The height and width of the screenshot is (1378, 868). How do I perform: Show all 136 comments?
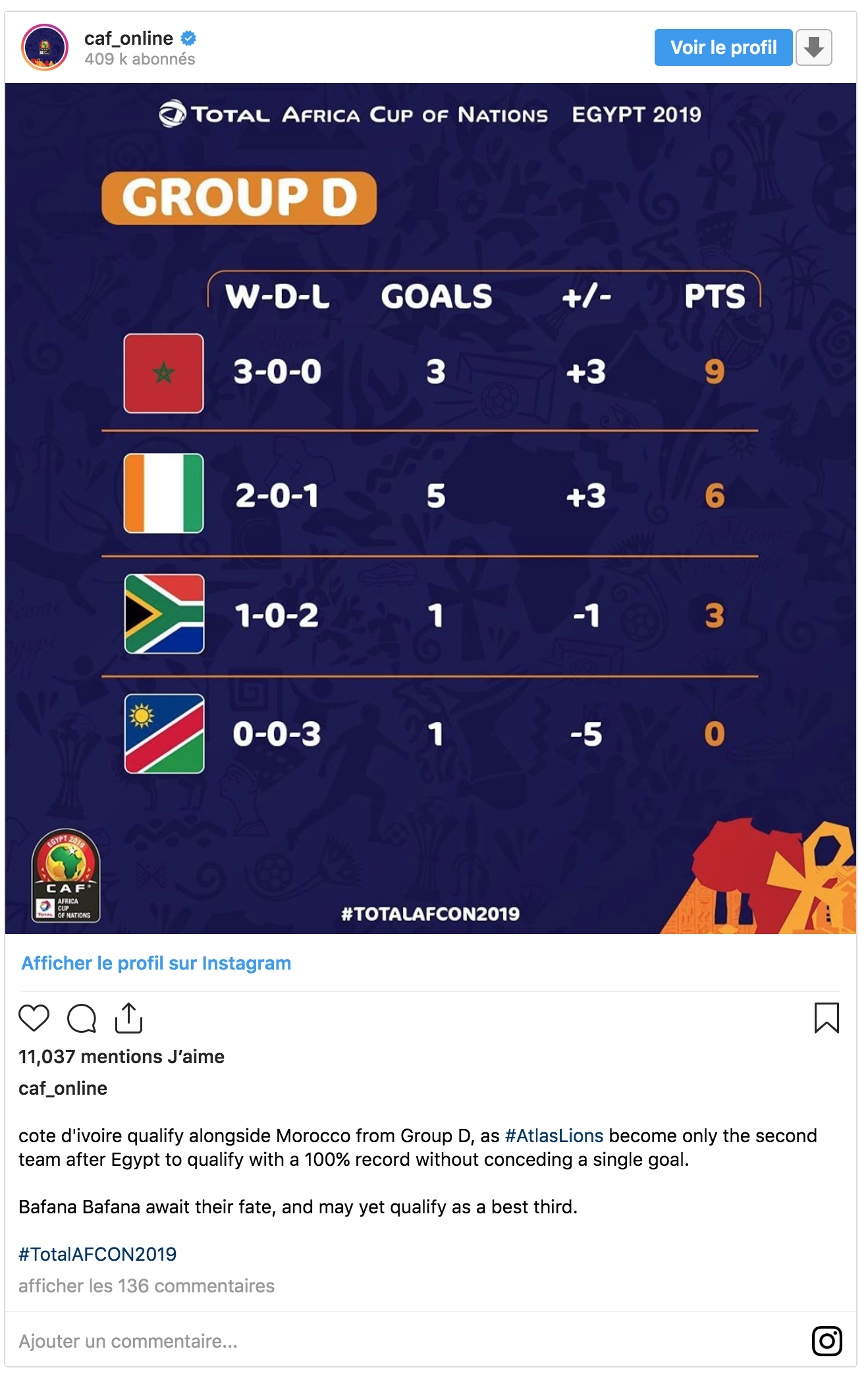coord(146,1286)
